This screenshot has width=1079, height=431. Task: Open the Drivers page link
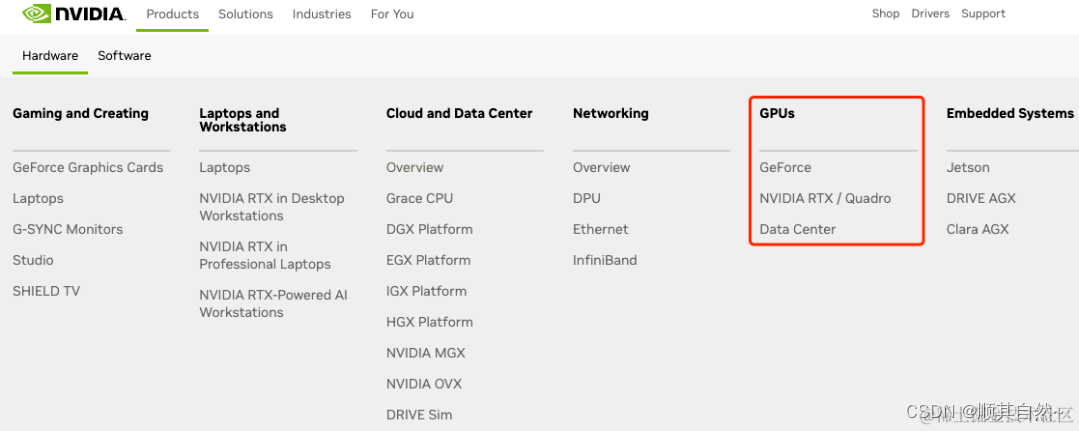click(930, 14)
